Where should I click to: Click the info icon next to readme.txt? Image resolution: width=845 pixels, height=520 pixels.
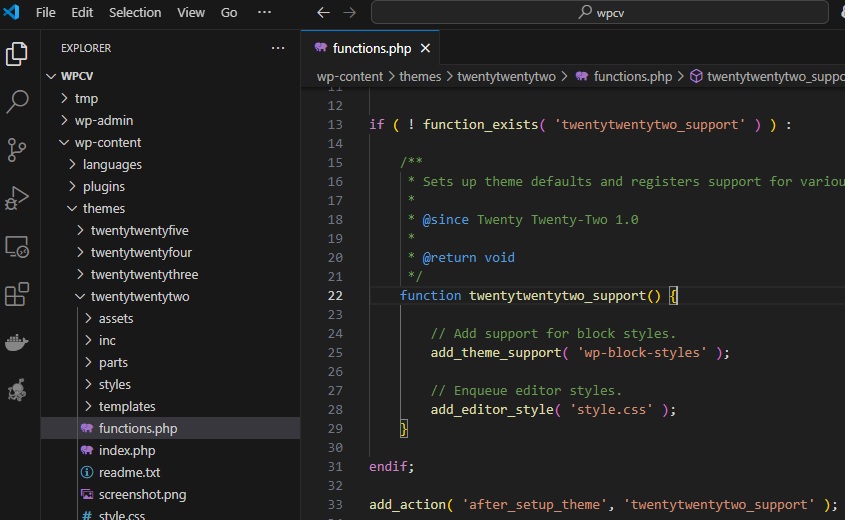87,472
